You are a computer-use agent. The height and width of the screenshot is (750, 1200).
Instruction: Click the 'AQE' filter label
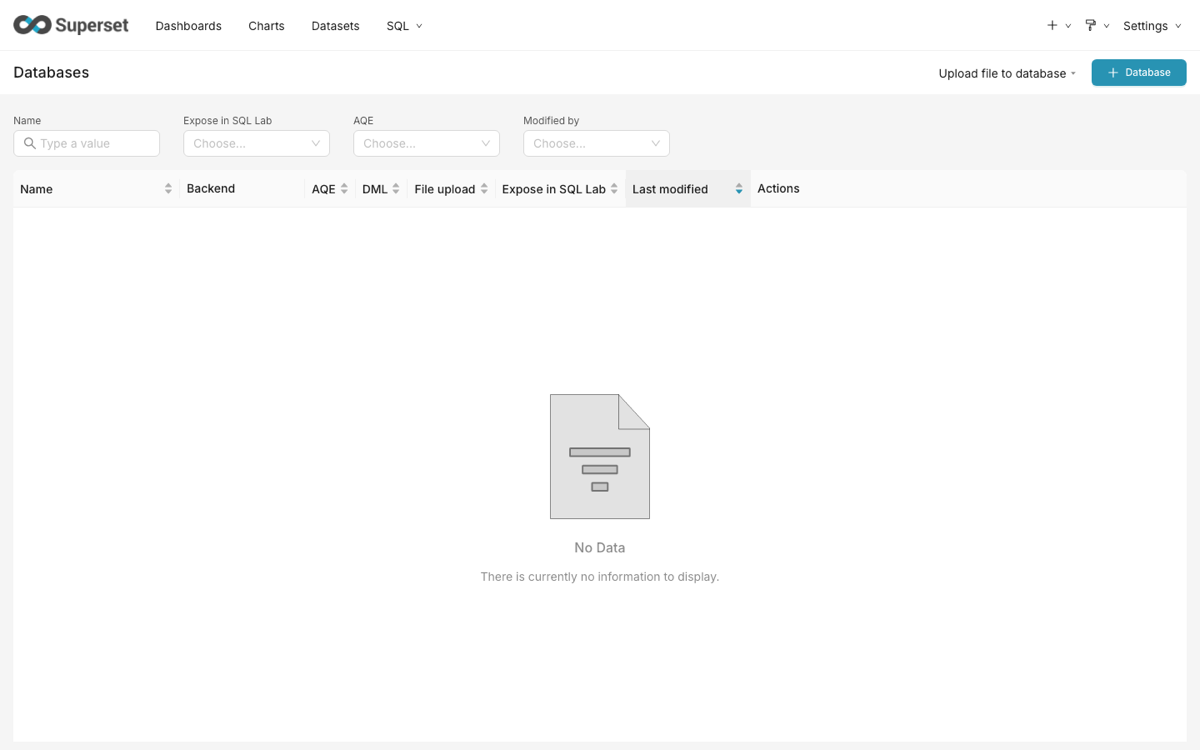363,120
